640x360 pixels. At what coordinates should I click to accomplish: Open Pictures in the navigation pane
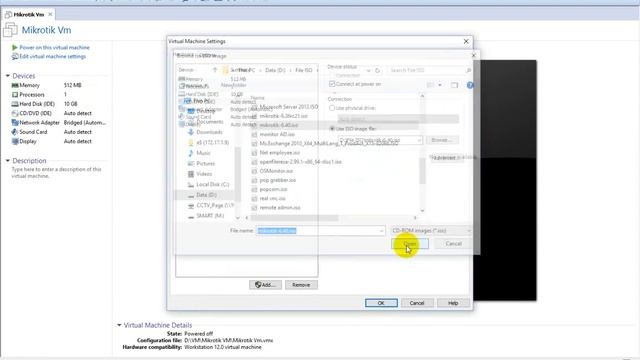coord(205,164)
